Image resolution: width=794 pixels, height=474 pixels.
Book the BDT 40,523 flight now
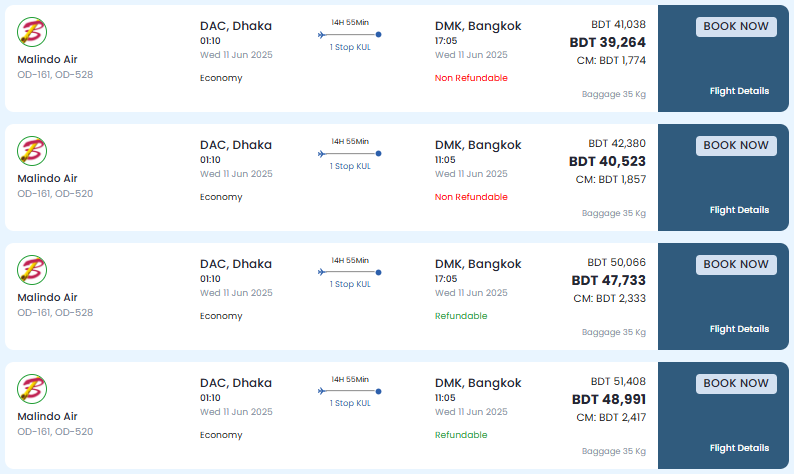(x=736, y=146)
